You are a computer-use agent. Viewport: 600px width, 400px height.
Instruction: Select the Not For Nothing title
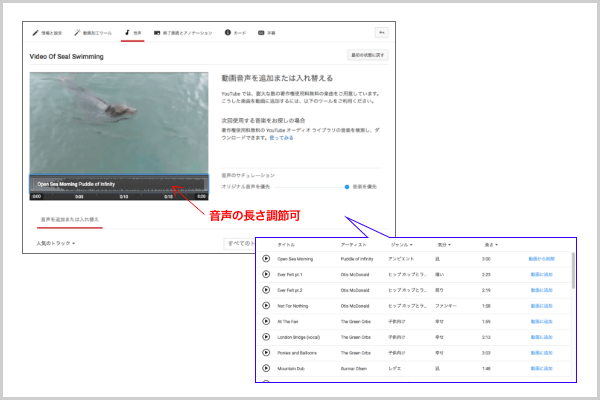pos(292,306)
